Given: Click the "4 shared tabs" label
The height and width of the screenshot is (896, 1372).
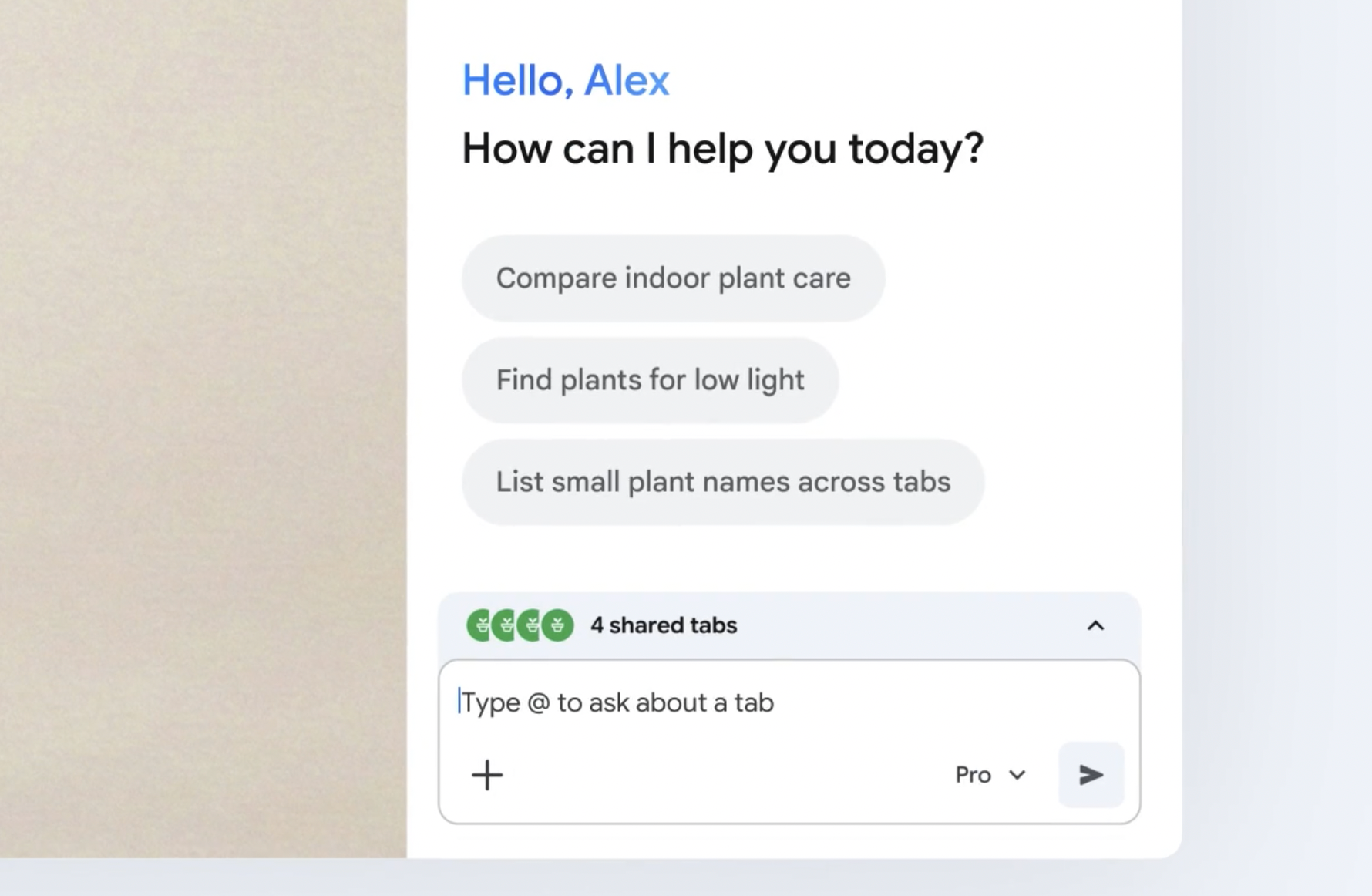Looking at the screenshot, I should 664,625.
